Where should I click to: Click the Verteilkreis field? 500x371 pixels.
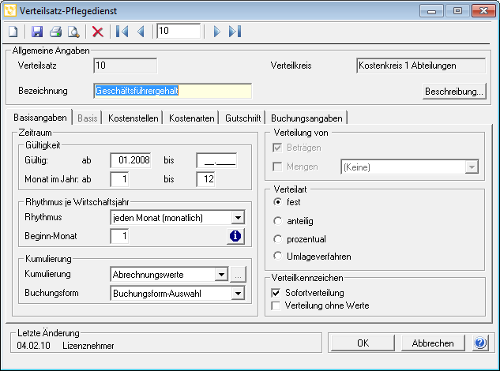coord(421,65)
